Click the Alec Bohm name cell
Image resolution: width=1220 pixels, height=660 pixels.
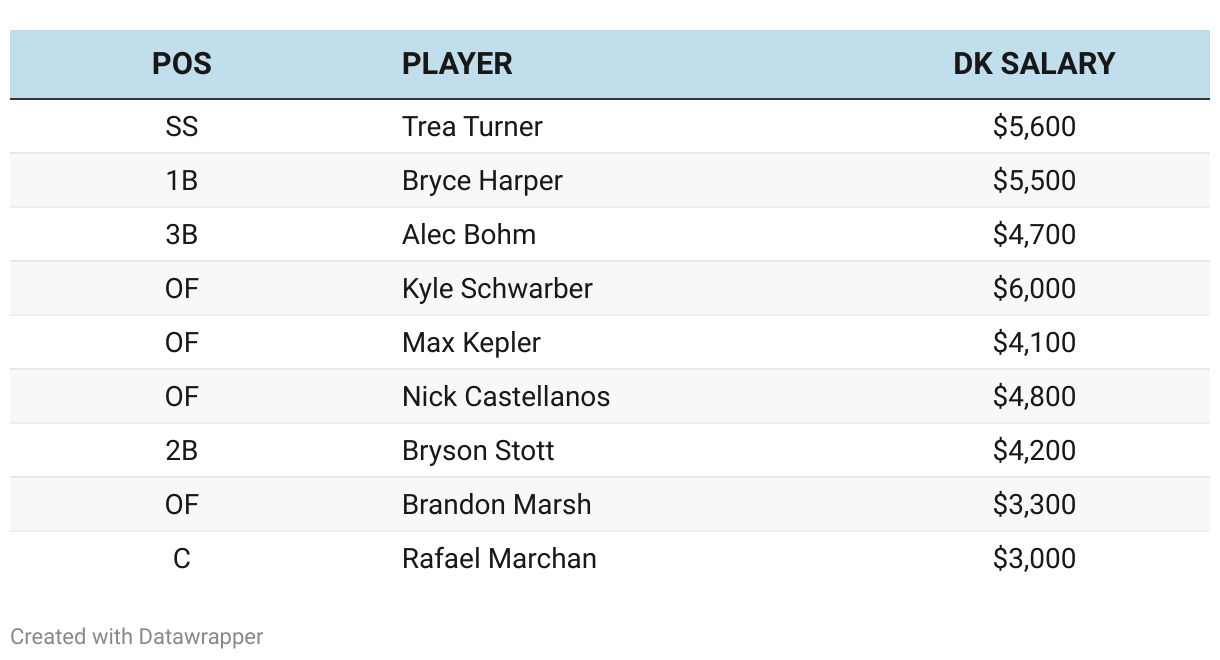pos(469,235)
